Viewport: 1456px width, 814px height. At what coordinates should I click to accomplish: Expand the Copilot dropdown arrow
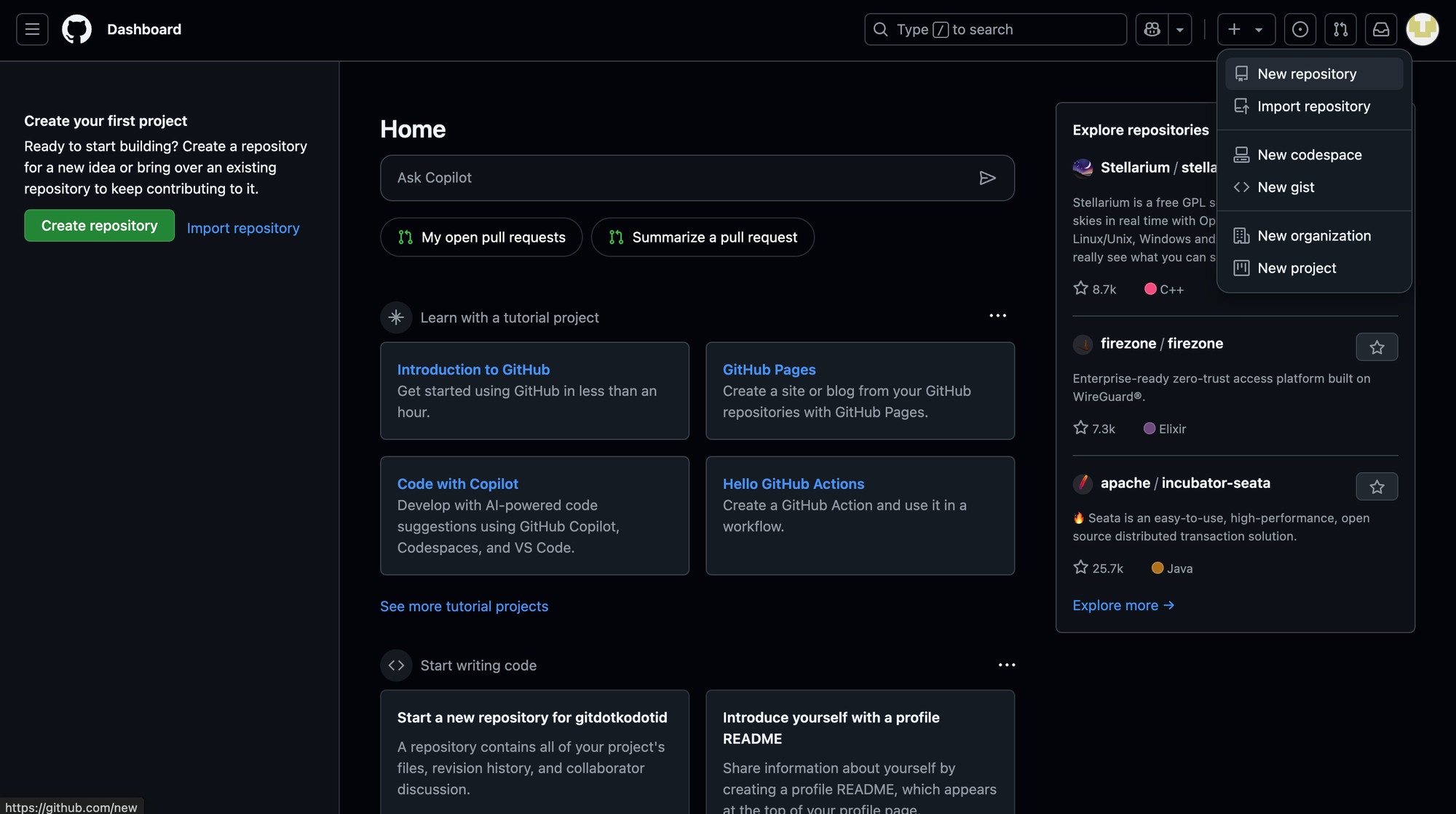1179,29
